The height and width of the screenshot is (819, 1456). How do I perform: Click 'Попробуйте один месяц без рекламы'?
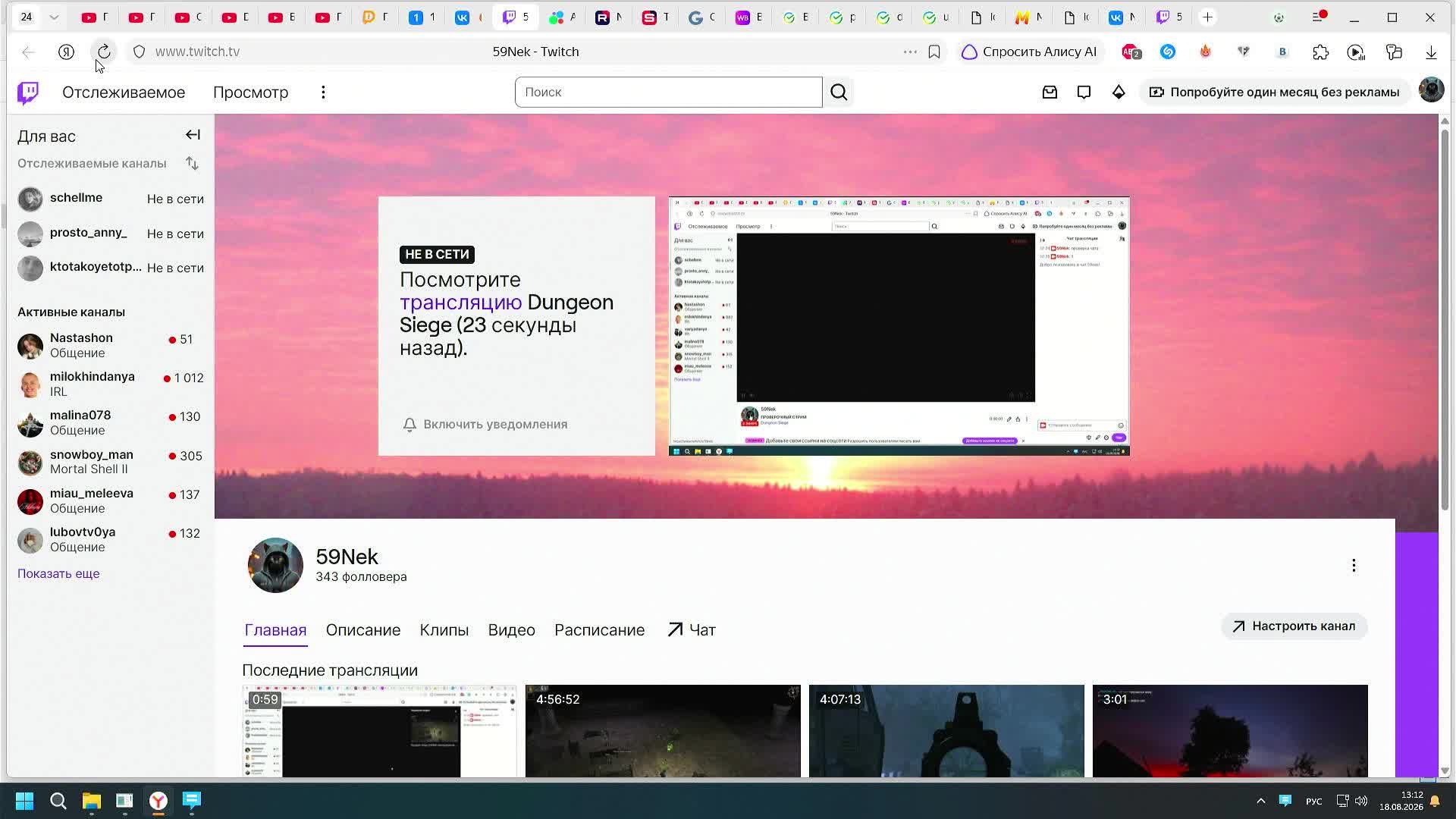[x=1274, y=93]
